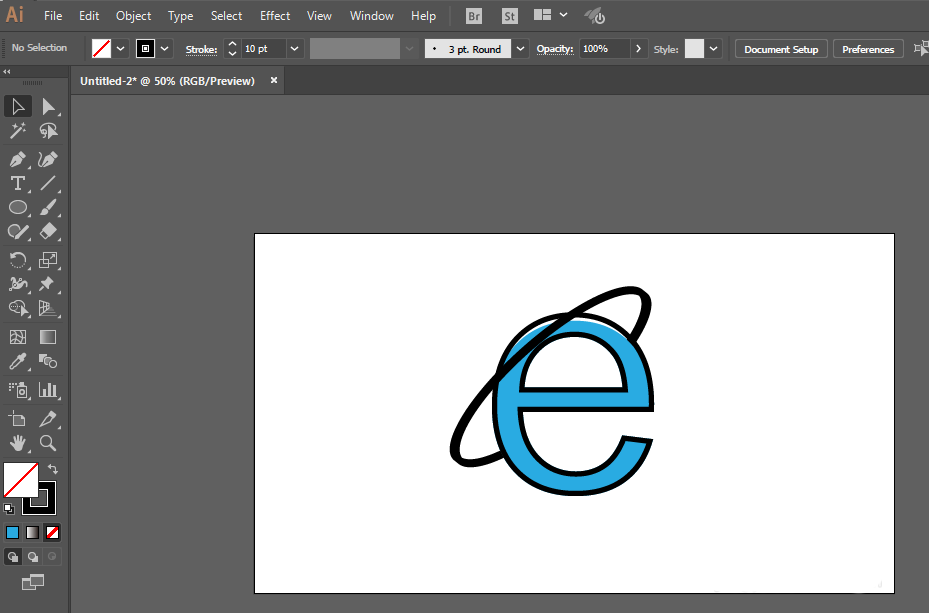929x613 pixels.
Task: Open the Object menu
Action: [133, 16]
